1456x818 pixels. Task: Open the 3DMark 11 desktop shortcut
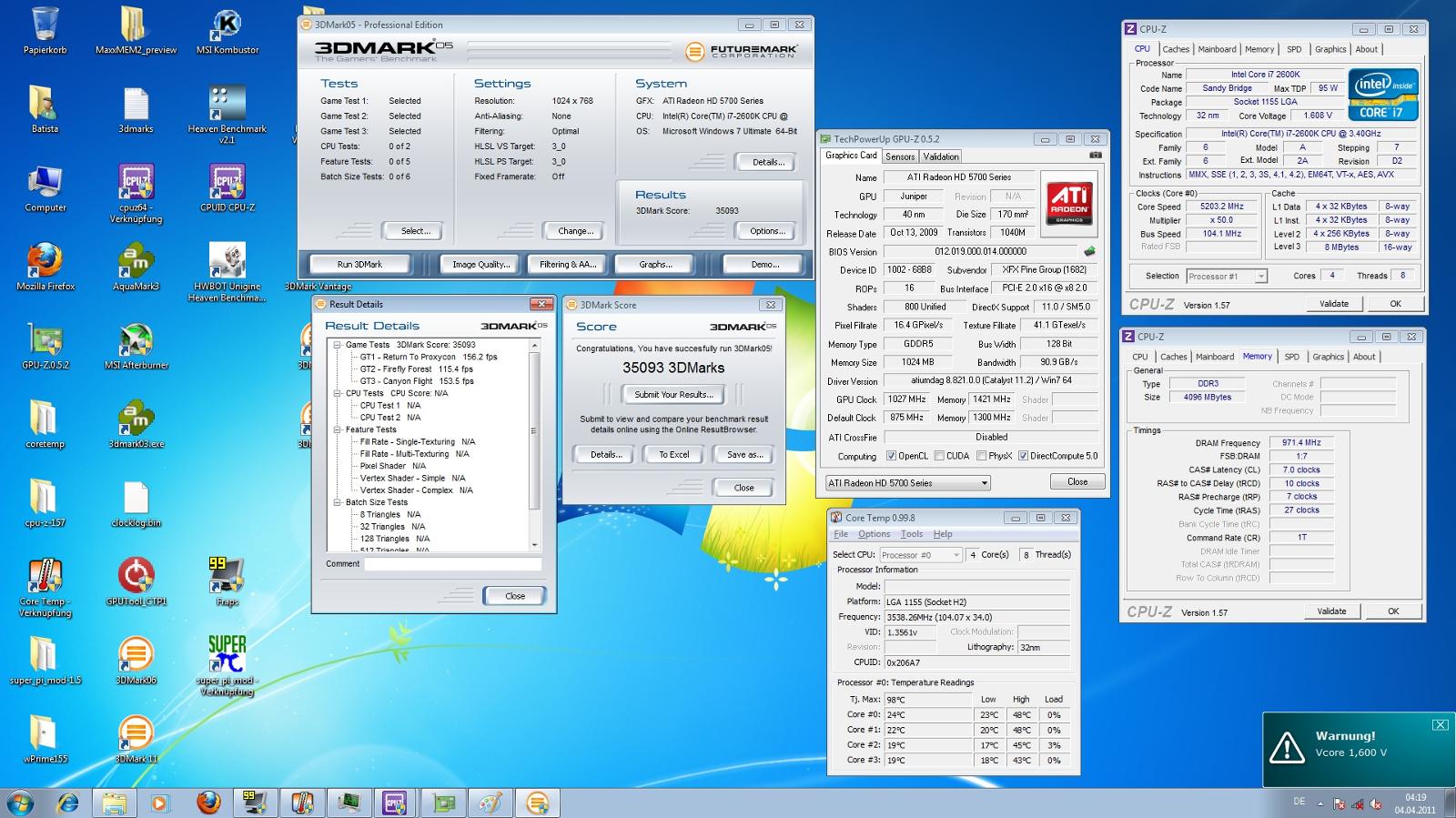[x=136, y=740]
